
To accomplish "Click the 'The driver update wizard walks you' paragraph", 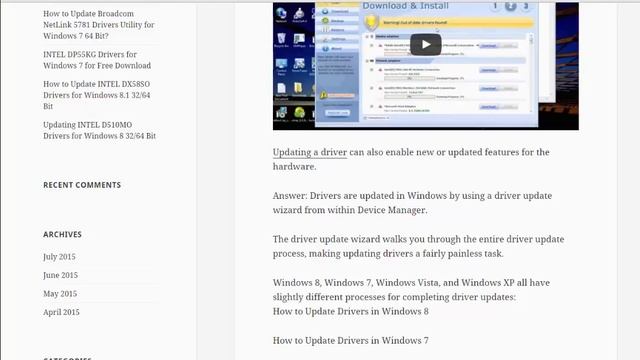I will coord(418,246).
